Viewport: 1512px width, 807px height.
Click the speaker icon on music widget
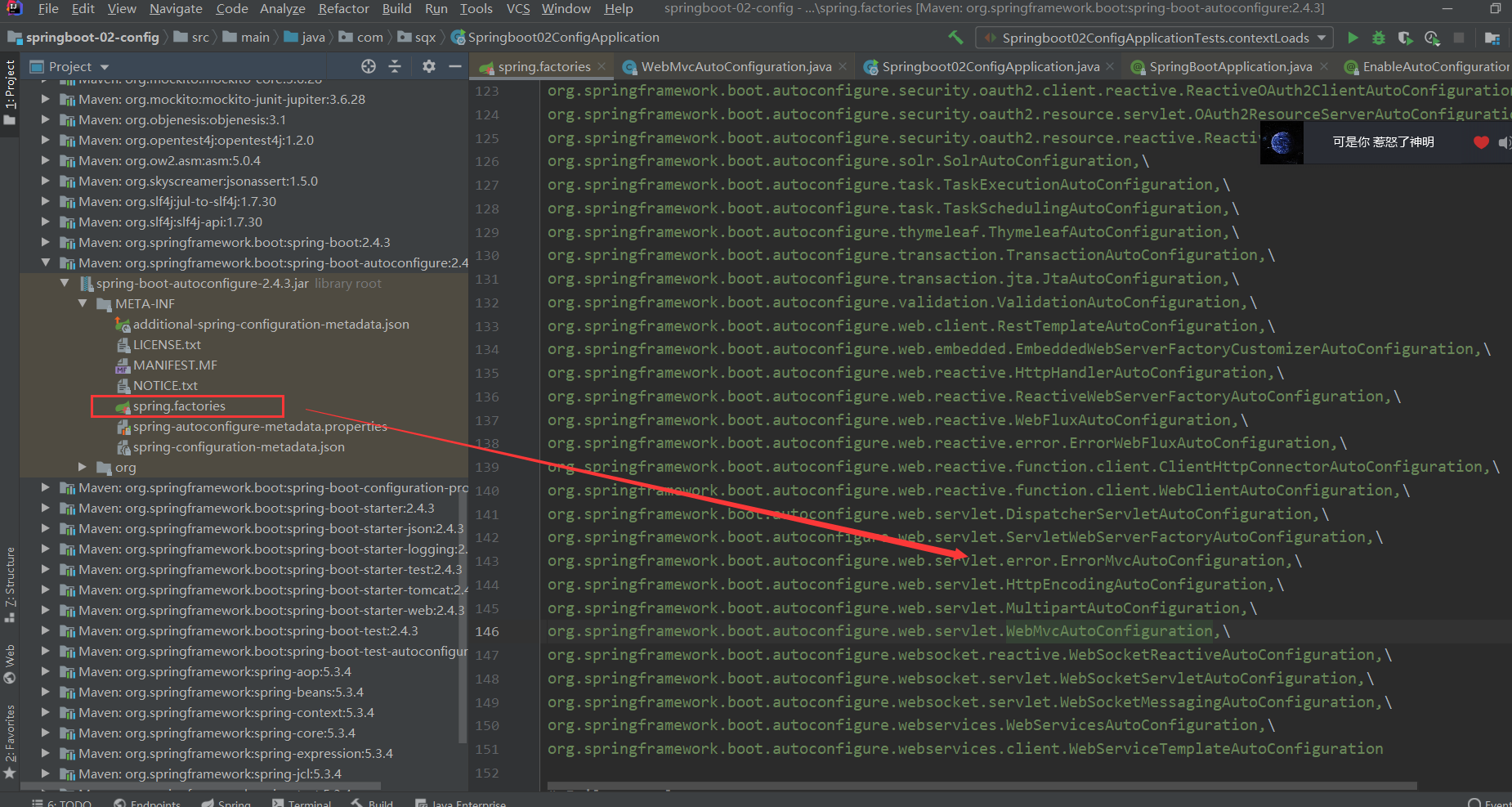(1505, 142)
